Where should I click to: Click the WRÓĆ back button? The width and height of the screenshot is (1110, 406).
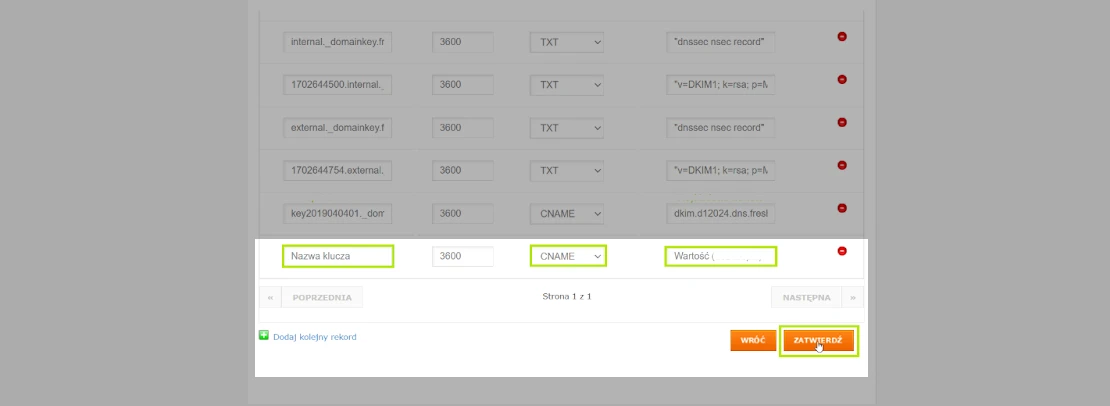click(752, 341)
